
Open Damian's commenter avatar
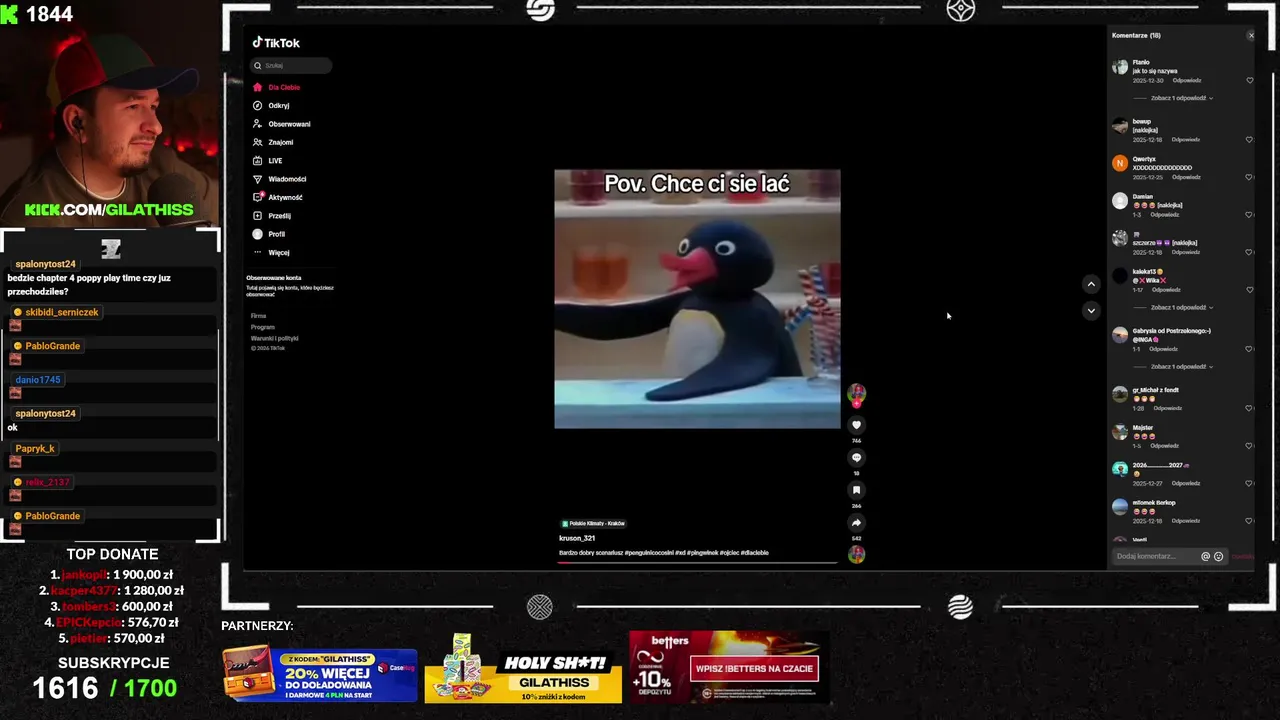coord(1120,201)
